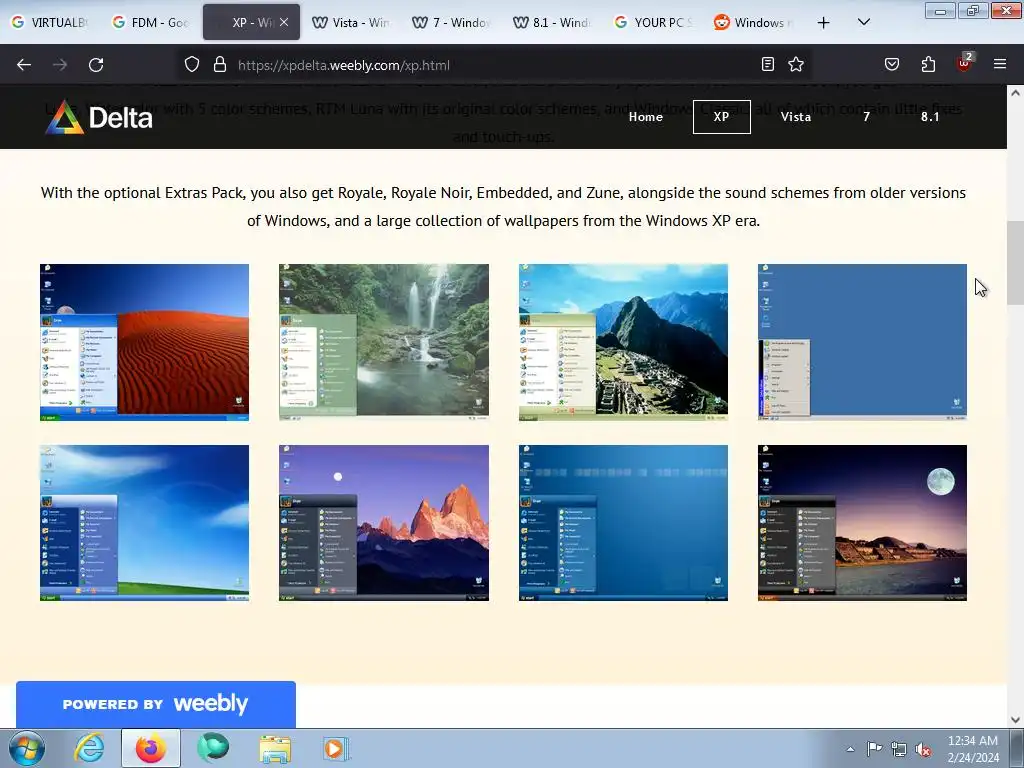
Task: Switch to FDM Google tab
Action: coord(150,22)
